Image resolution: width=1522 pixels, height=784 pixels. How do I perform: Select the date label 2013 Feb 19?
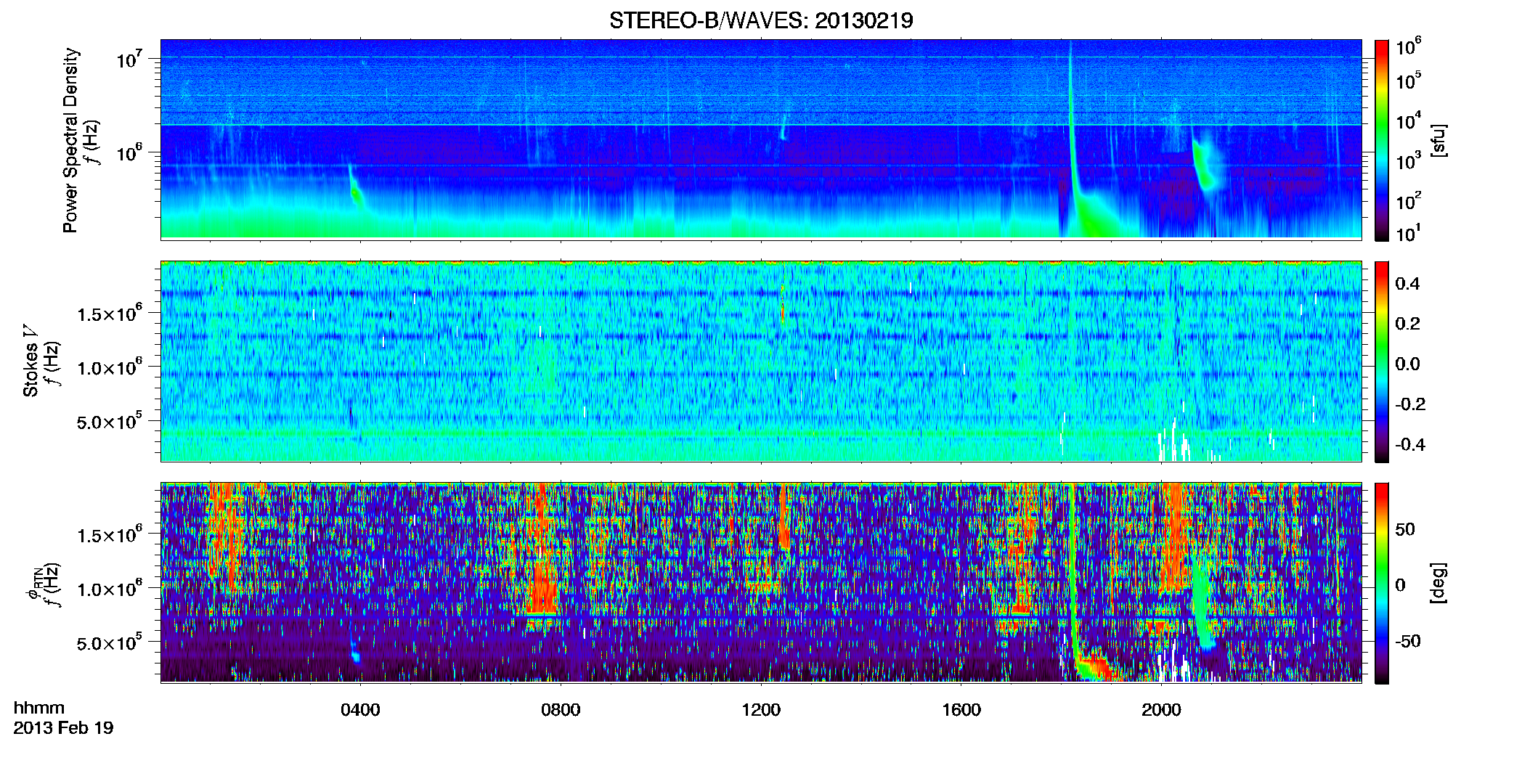coord(64,727)
